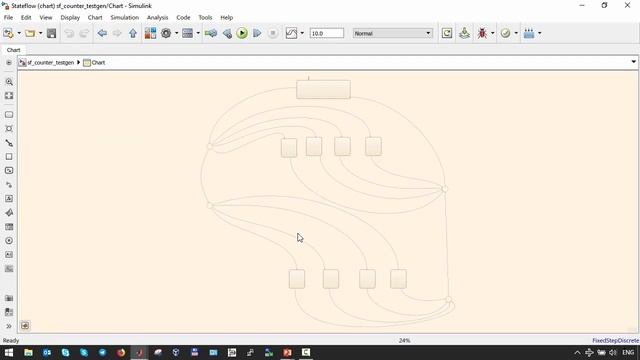Click the Stop simulation button

(273, 33)
